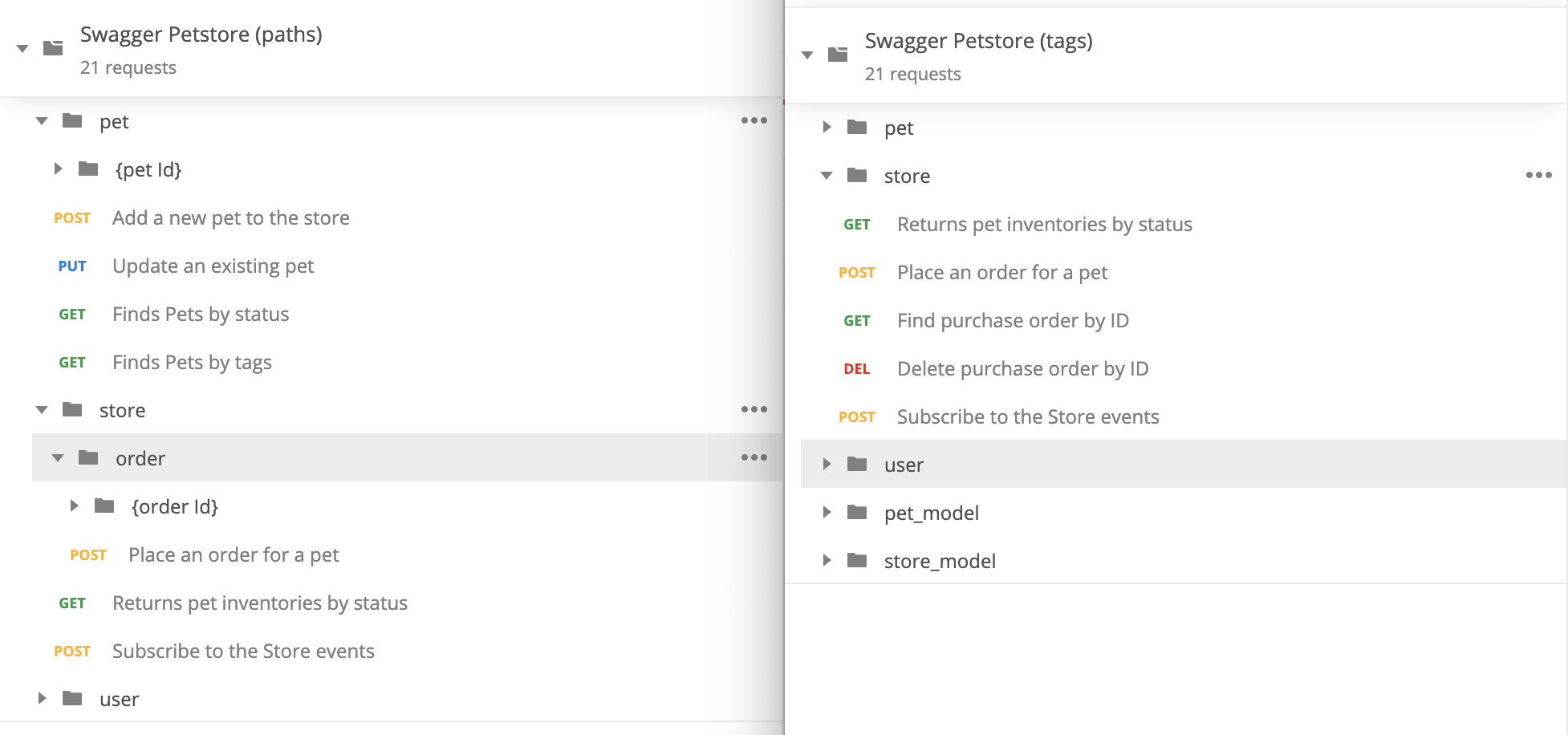This screenshot has width=1568, height=735.
Task: Select the {order Id} folder label
Action: pos(175,507)
